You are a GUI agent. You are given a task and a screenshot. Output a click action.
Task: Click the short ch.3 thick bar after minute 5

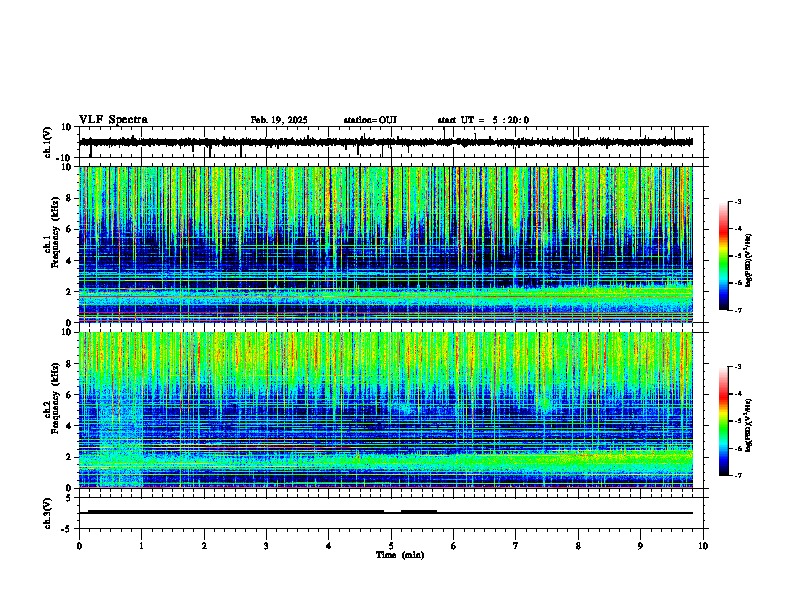pyautogui.click(x=419, y=512)
